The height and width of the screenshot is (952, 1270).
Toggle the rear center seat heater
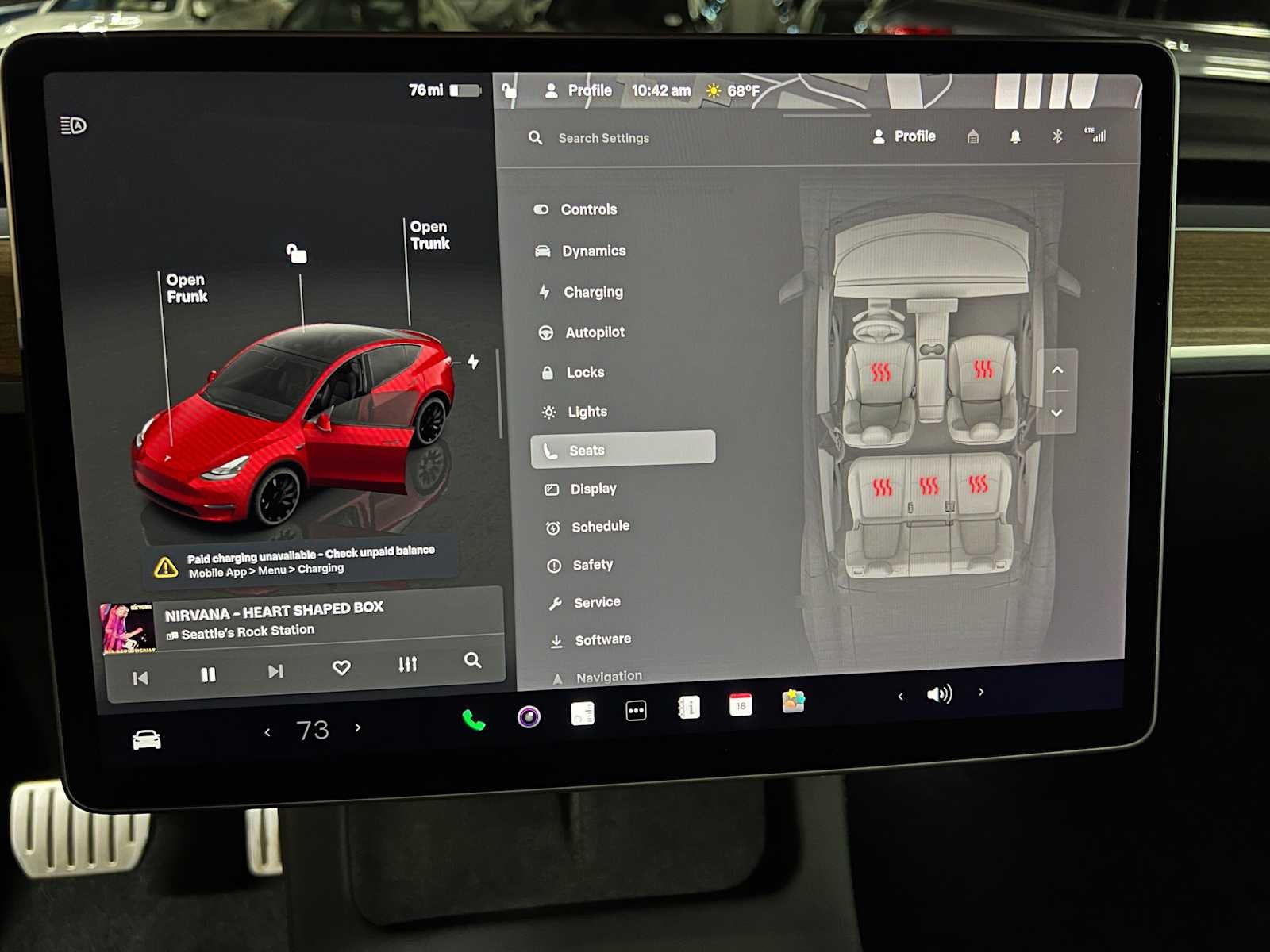point(929,486)
